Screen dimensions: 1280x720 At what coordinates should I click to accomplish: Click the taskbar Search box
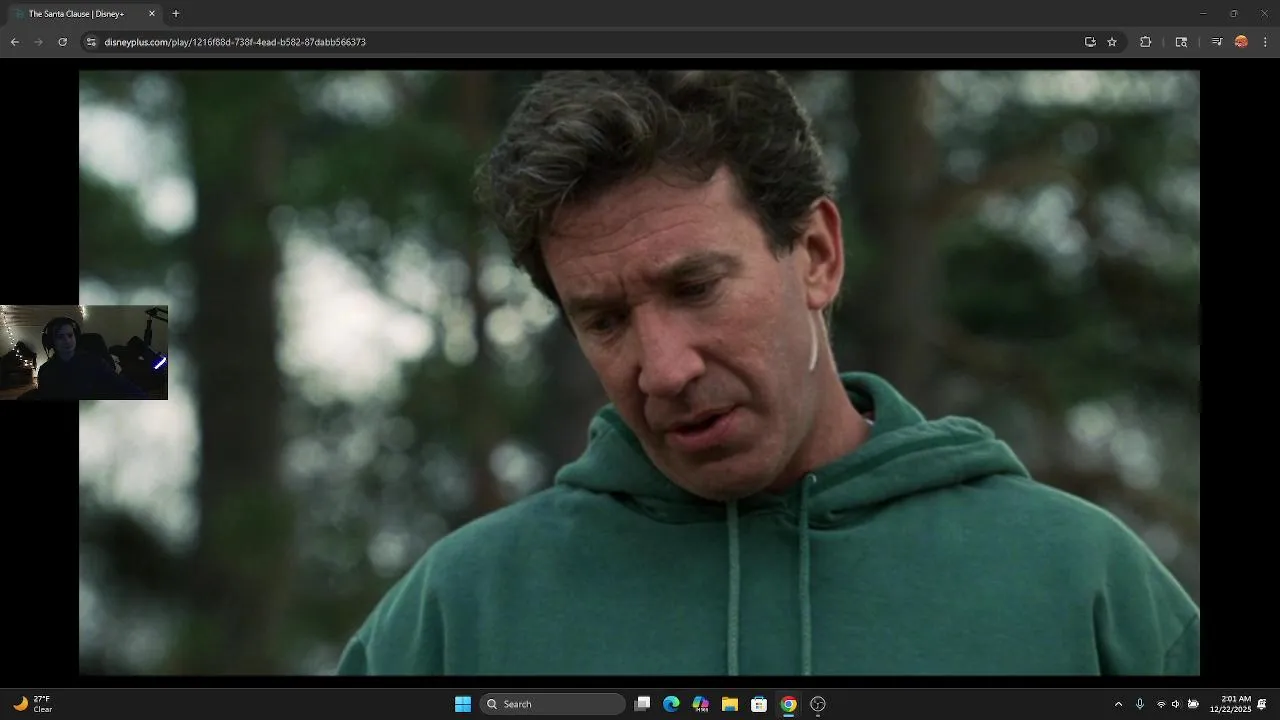click(553, 704)
